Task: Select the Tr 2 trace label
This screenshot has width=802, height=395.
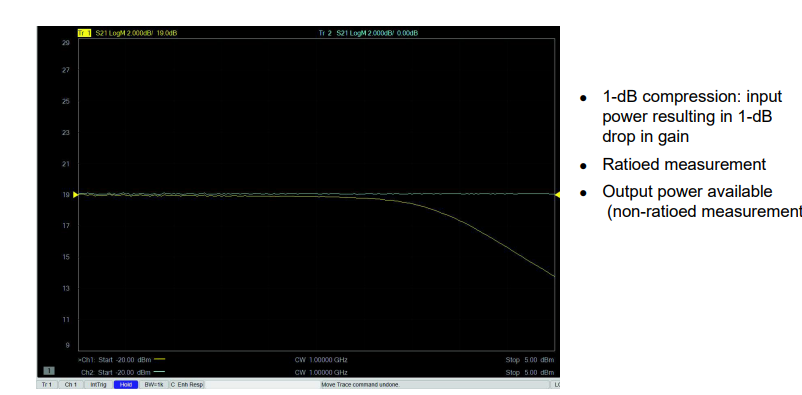Action: [x=325, y=33]
